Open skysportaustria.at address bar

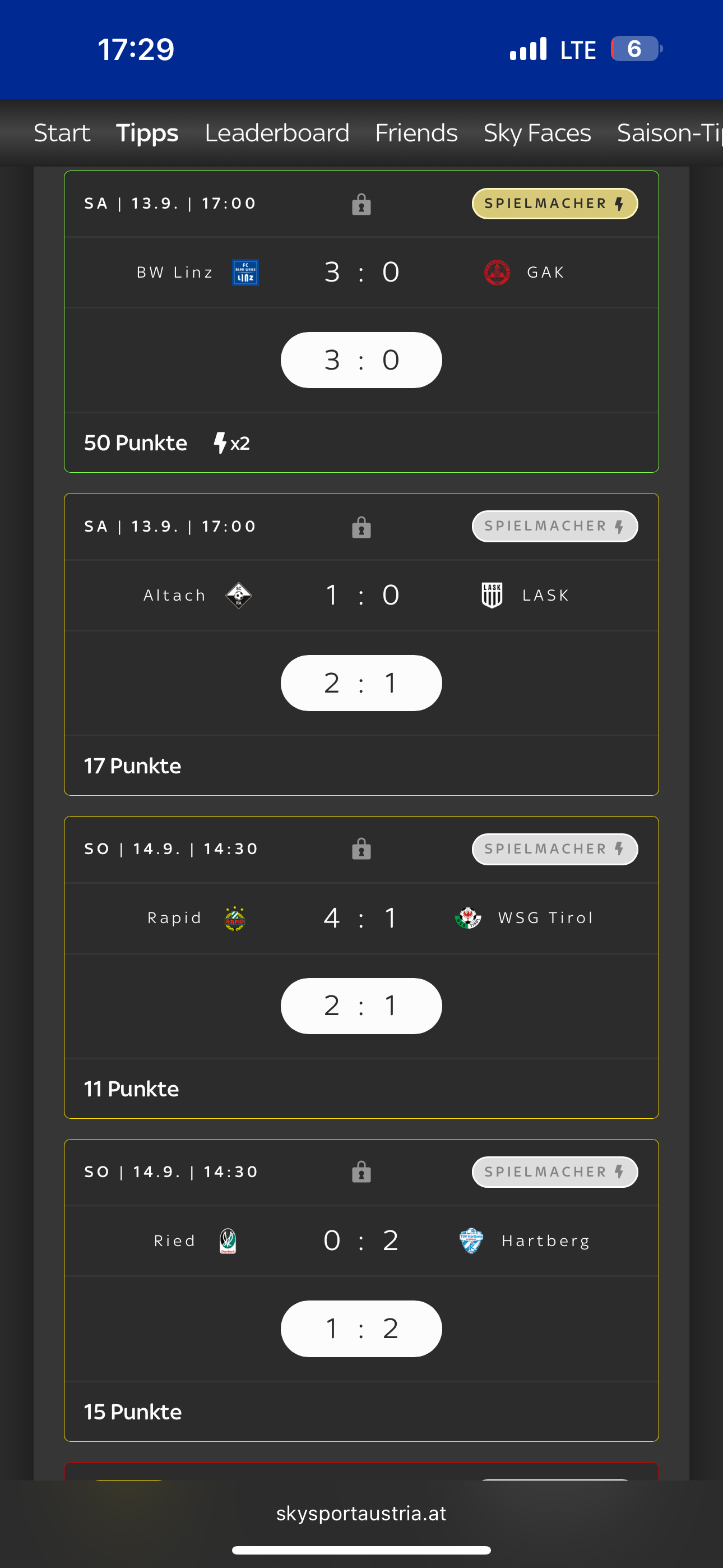click(361, 1512)
